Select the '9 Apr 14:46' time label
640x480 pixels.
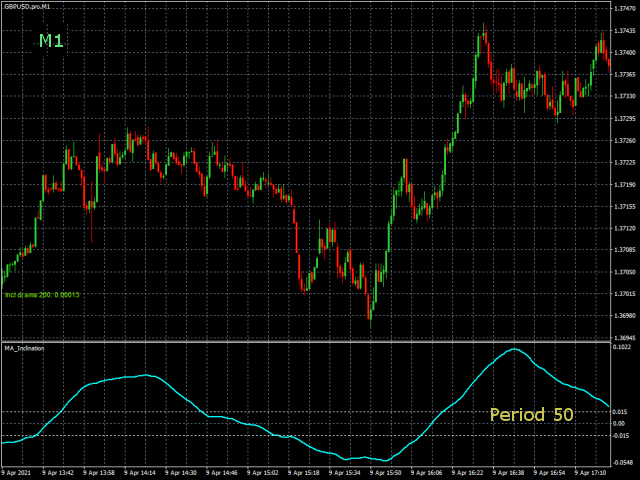click(x=222, y=473)
